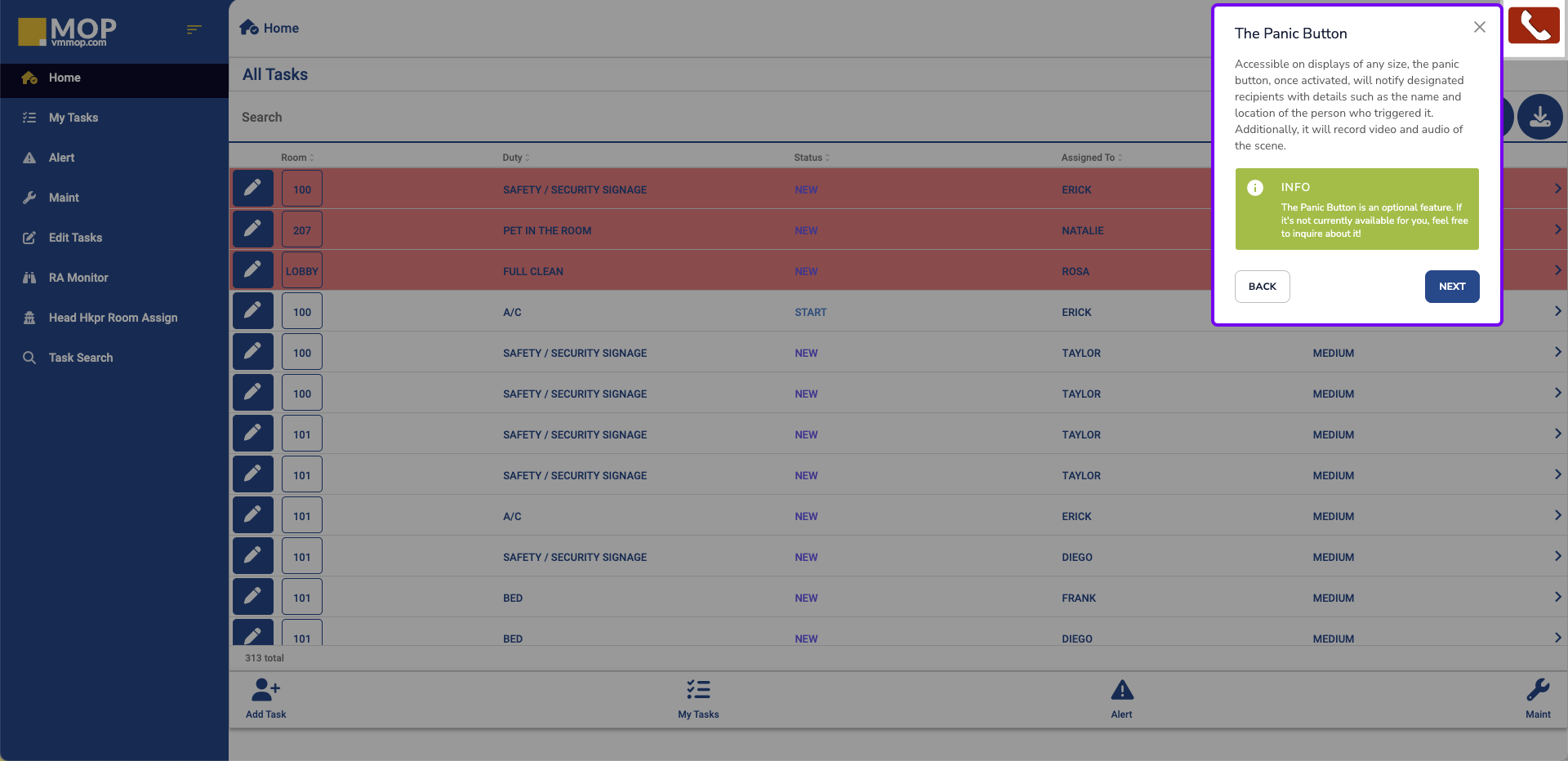Open RA Monitor in the sidebar

tap(78, 278)
